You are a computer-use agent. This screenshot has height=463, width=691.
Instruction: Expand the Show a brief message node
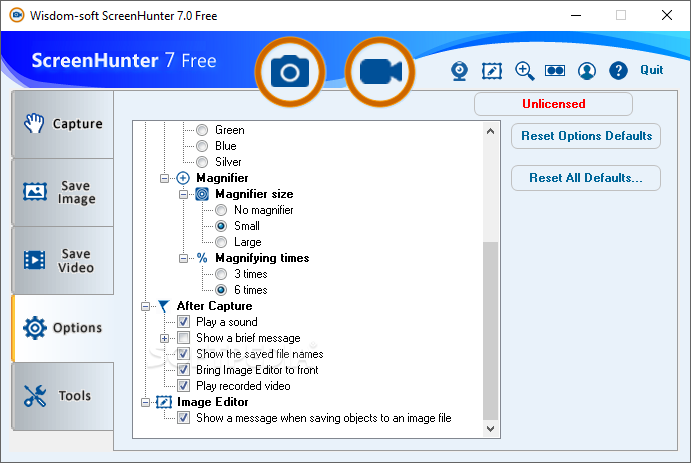click(164, 338)
